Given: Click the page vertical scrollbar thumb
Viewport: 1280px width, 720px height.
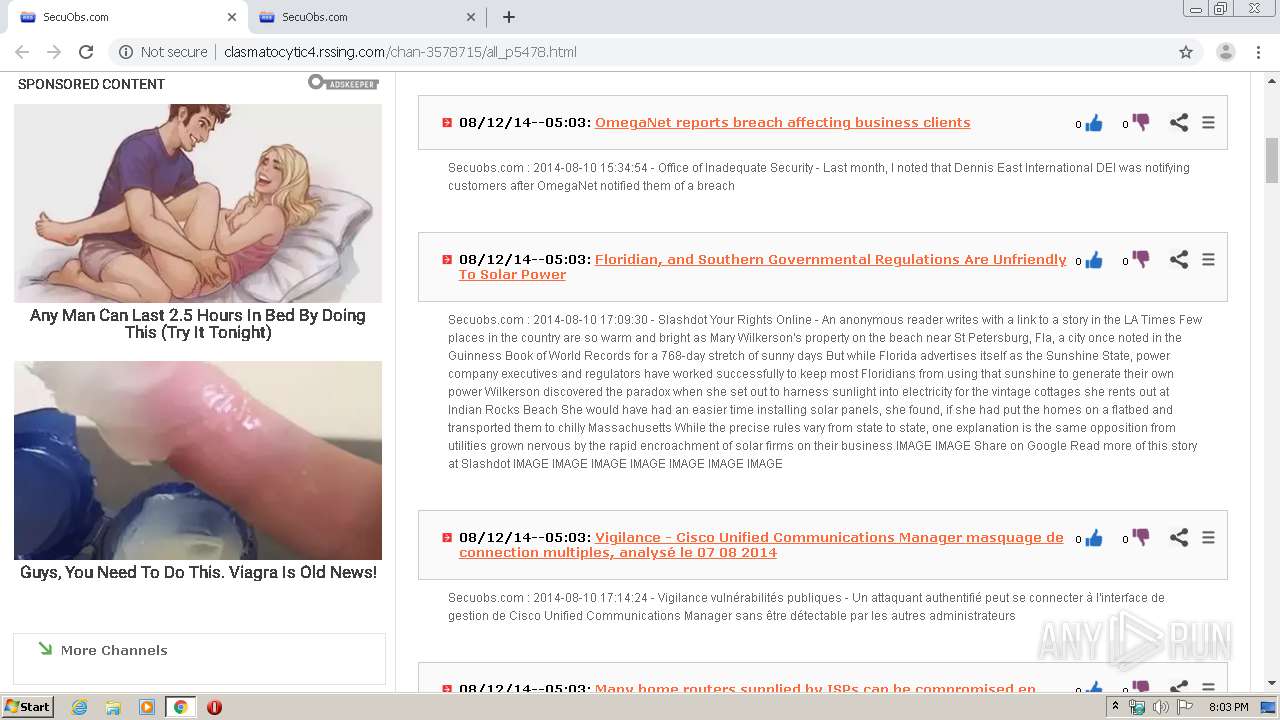Looking at the screenshot, I should [1272, 160].
